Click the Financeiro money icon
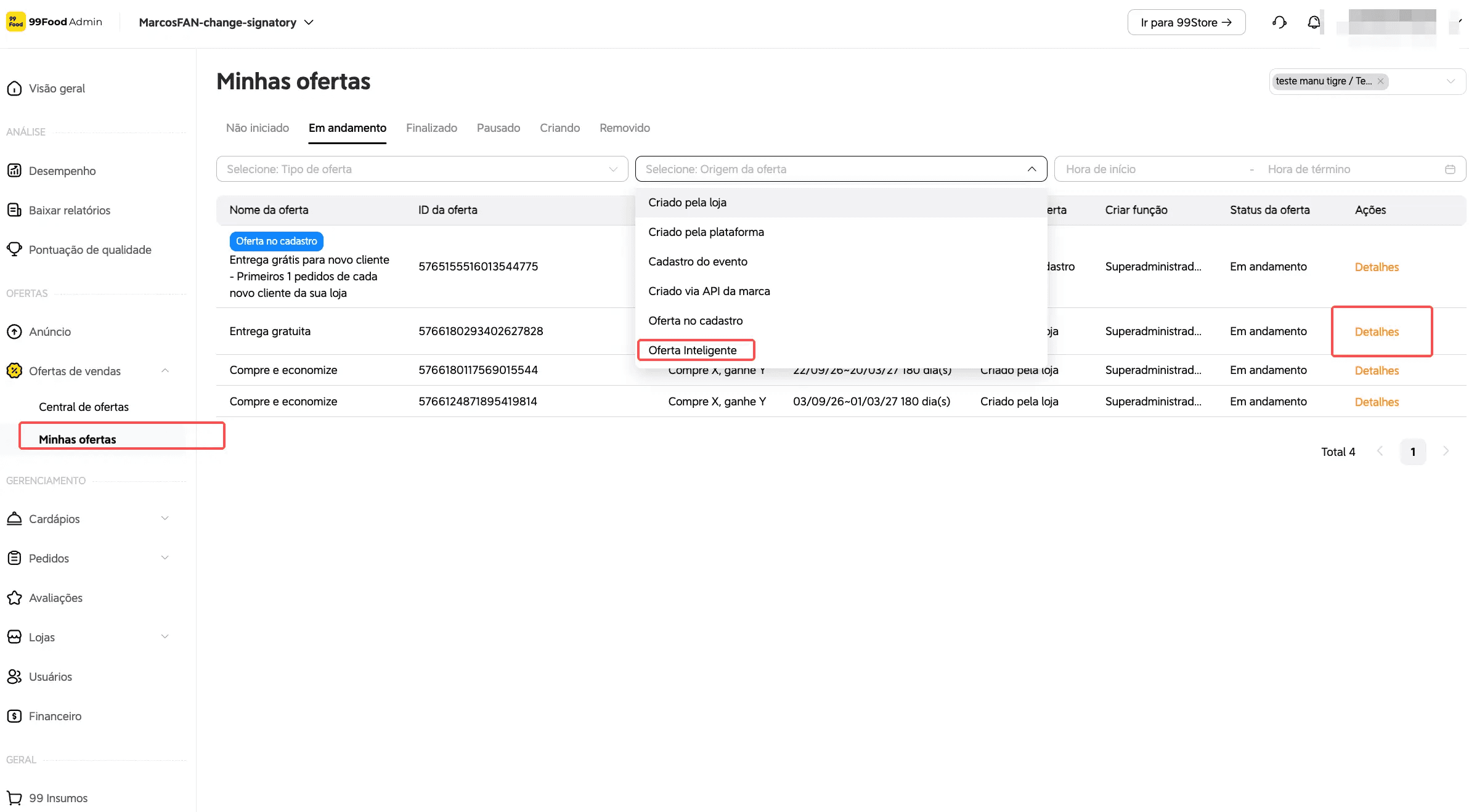 (14, 716)
